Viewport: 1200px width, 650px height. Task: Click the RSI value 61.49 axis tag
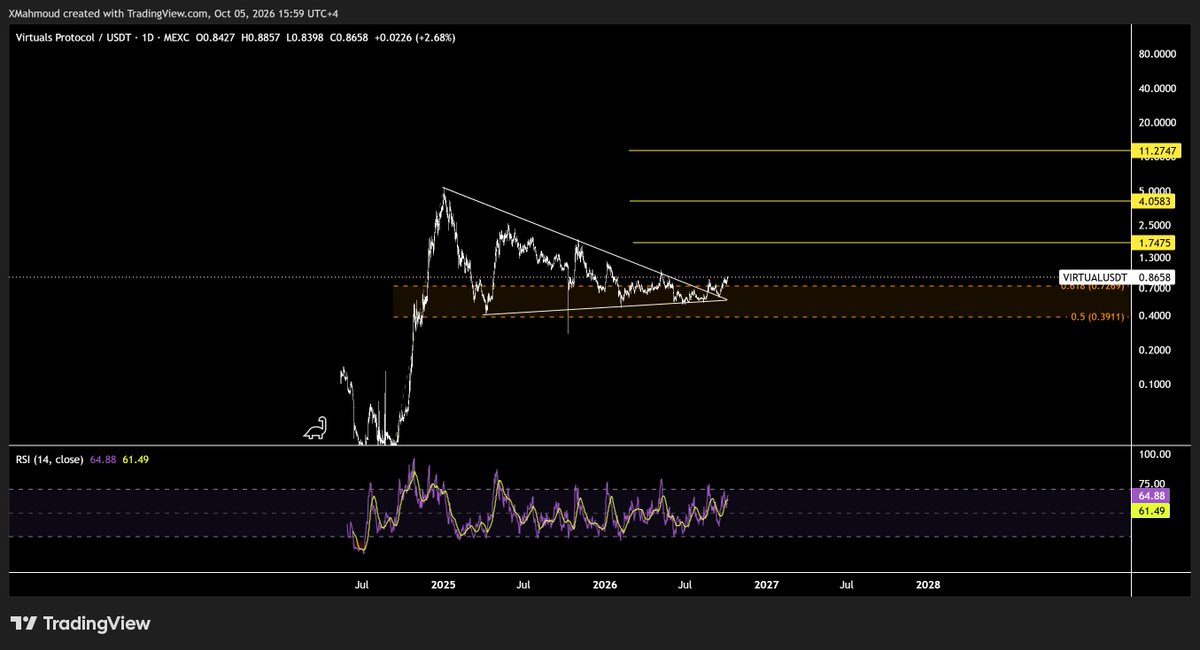click(1149, 511)
